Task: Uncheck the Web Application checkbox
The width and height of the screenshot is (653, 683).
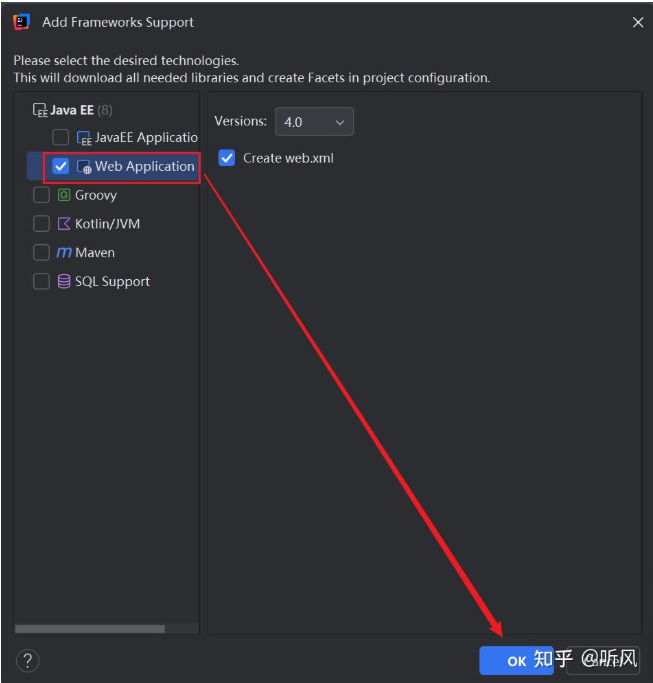Action: 61,166
